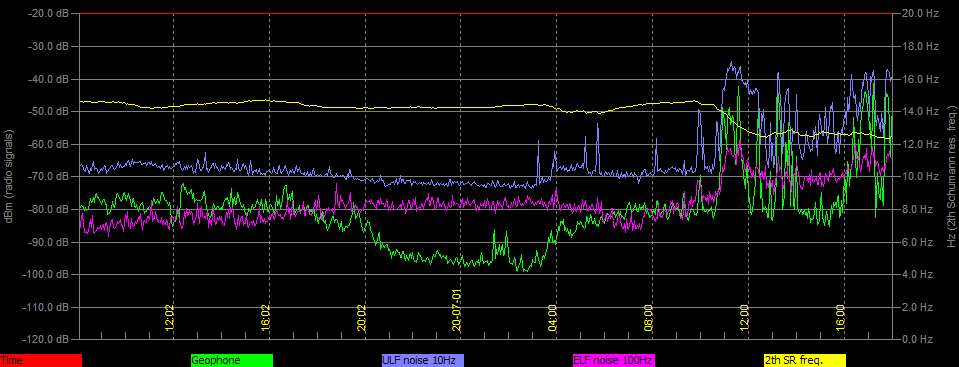Click the green Geophone legend swatch
This screenshot has height=367, width=959.
click(x=232, y=361)
